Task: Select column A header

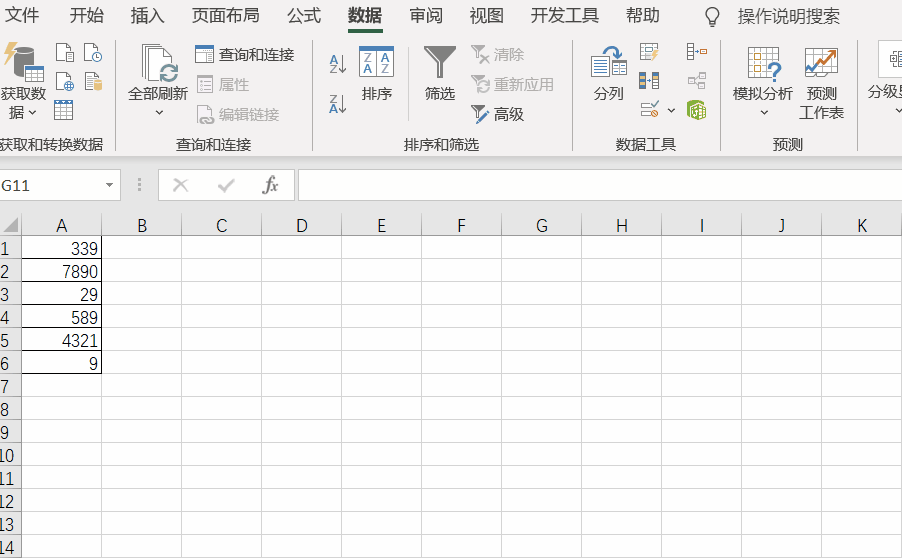Action: (x=62, y=225)
